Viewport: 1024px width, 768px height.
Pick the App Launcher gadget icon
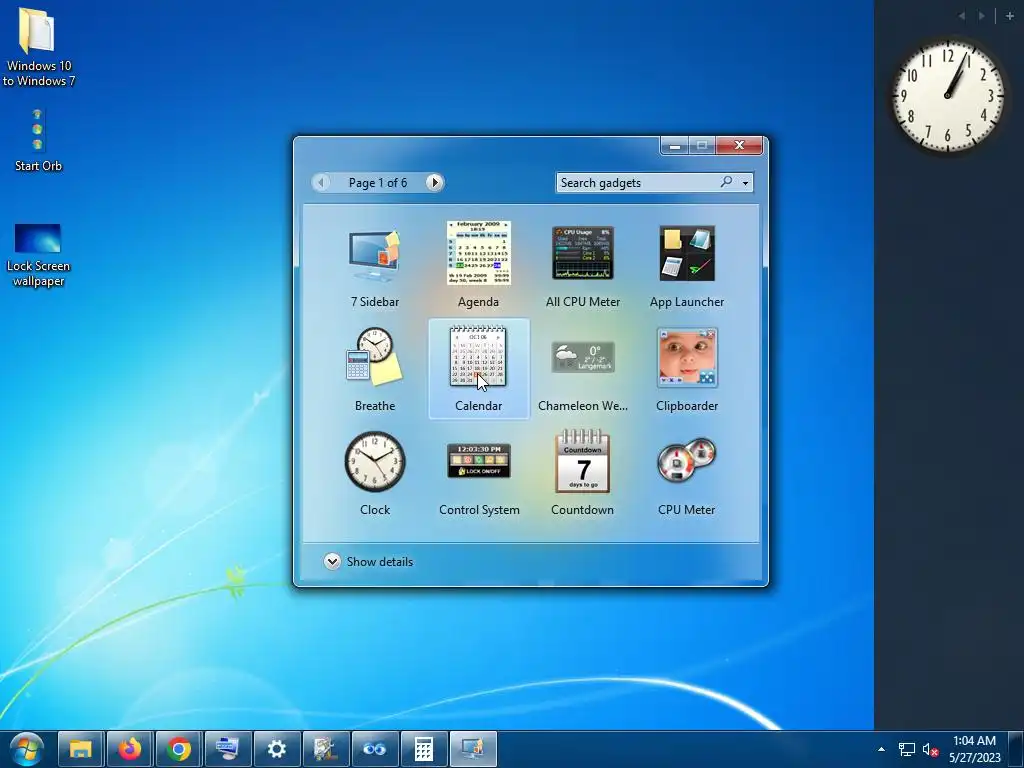tap(687, 253)
